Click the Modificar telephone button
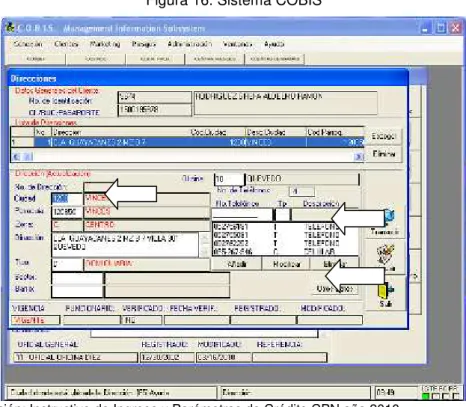Image resolution: width=466 pixels, height=407 pixels. point(286,264)
